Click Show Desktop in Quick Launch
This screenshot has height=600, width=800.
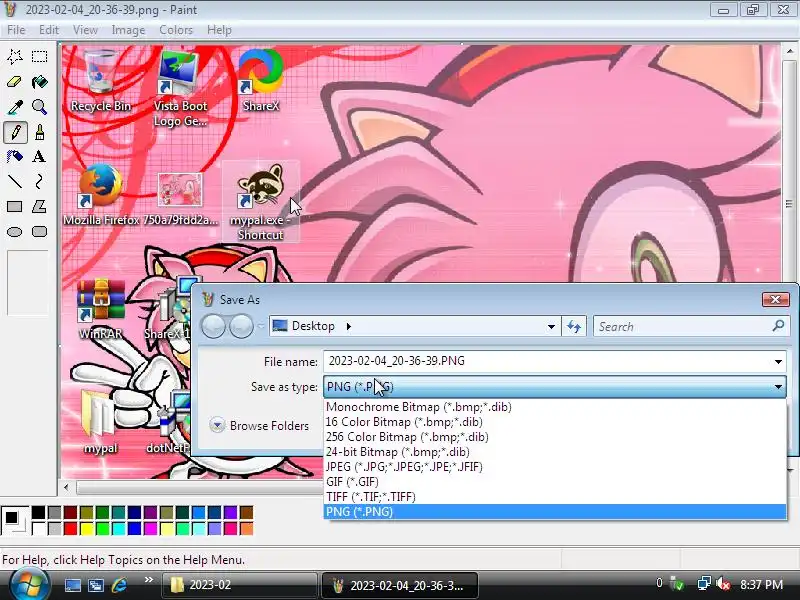click(x=72, y=585)
